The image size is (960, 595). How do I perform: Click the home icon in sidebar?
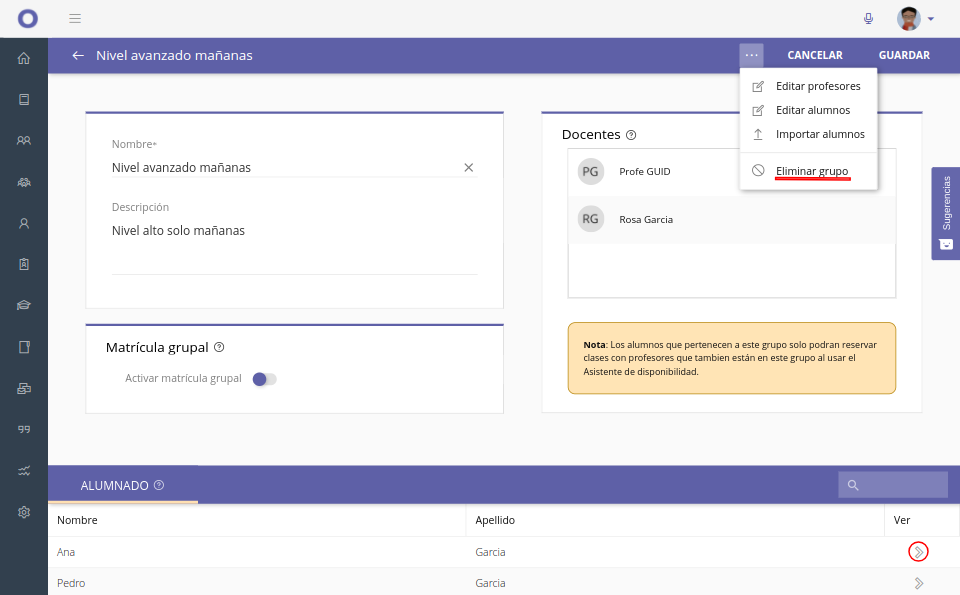24,58
